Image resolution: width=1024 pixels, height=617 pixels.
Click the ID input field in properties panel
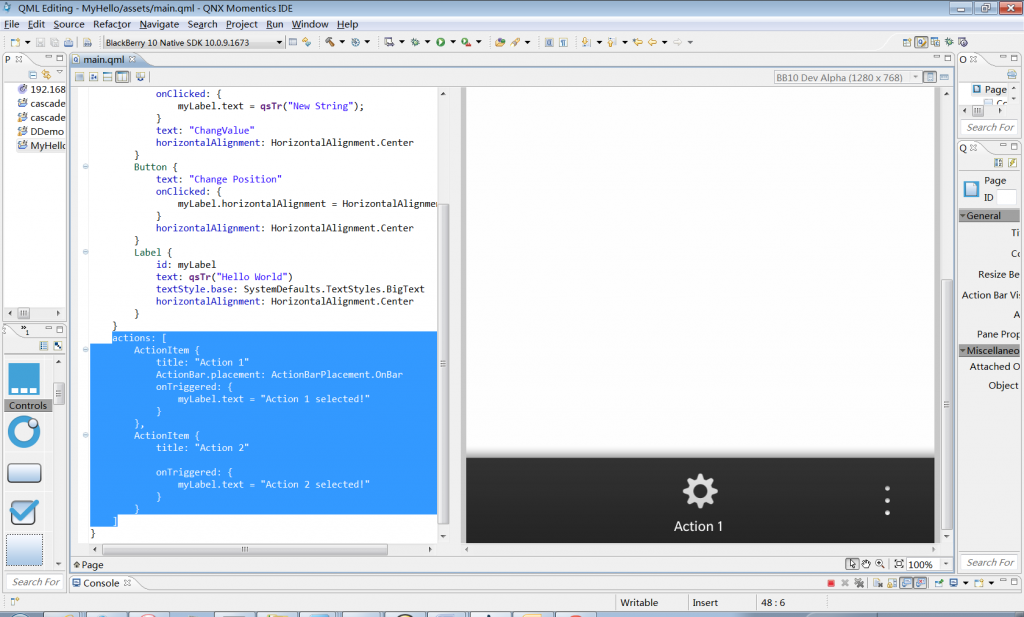(x=1006, y=198)
